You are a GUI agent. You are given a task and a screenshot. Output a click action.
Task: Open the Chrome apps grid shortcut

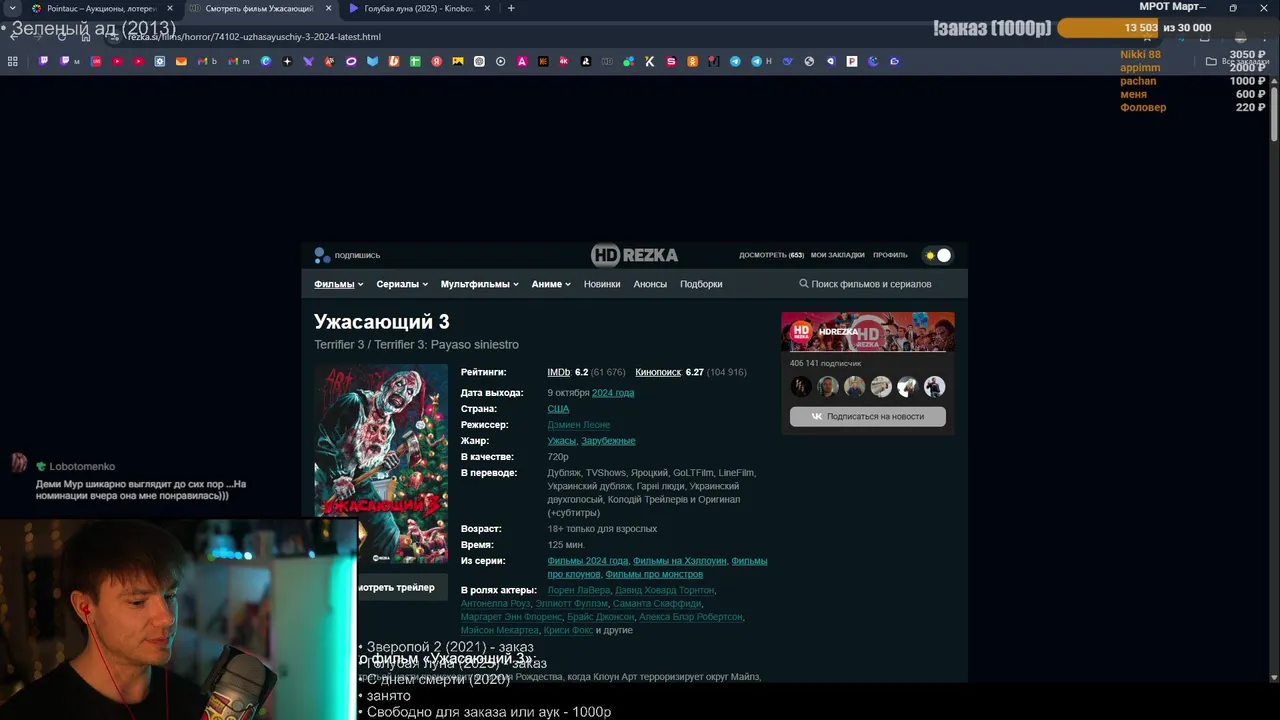[12, 61]
